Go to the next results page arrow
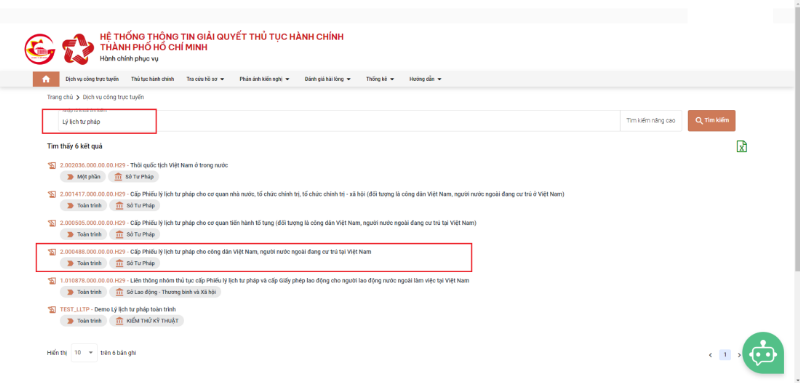This screenshot has height=383, width=800. pyautogui.click(x=739, y=355)
